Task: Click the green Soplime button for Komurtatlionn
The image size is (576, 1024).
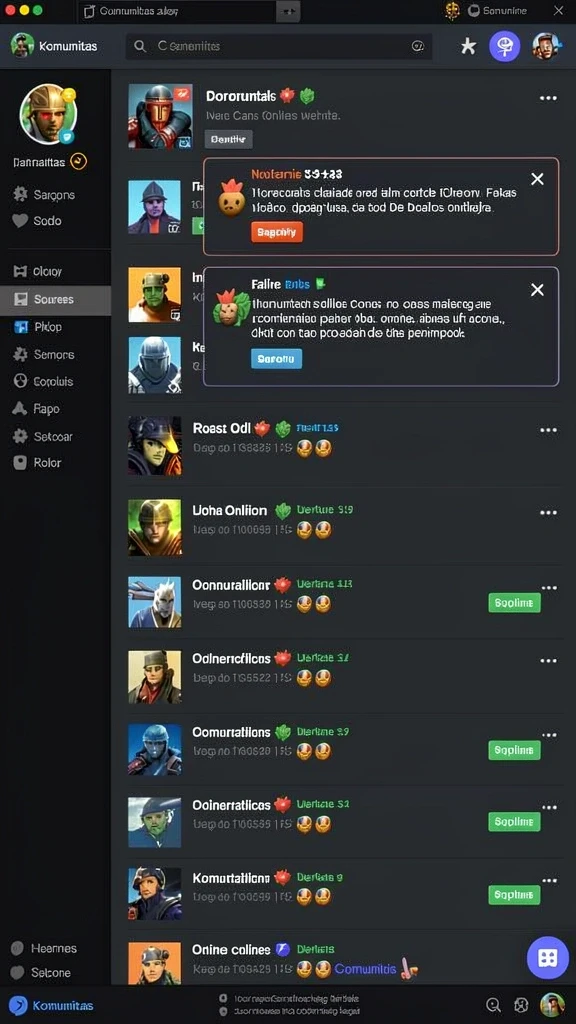Action: click(x=514, y=895)
